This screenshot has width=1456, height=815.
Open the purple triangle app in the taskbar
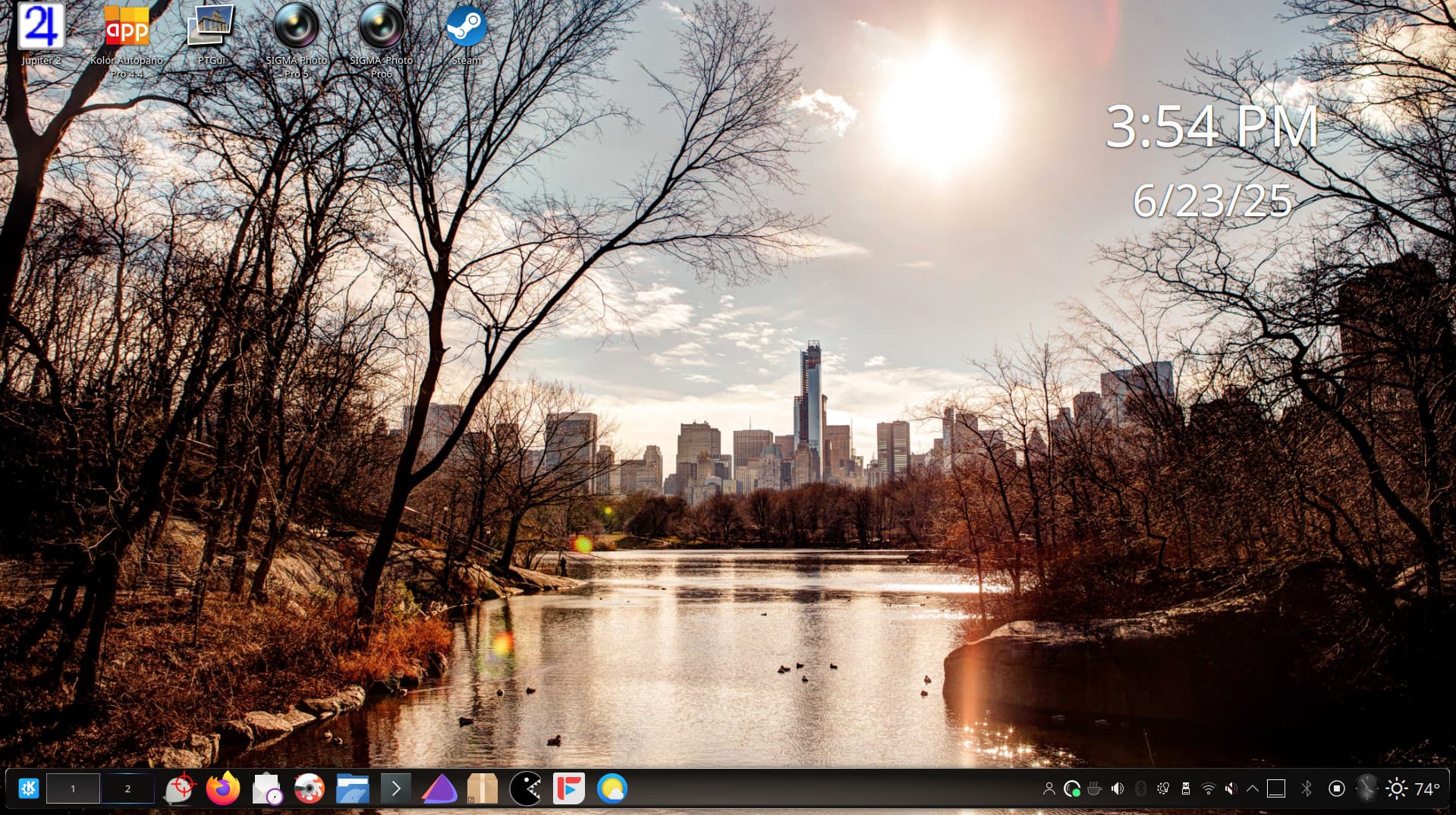pos(439,789)
